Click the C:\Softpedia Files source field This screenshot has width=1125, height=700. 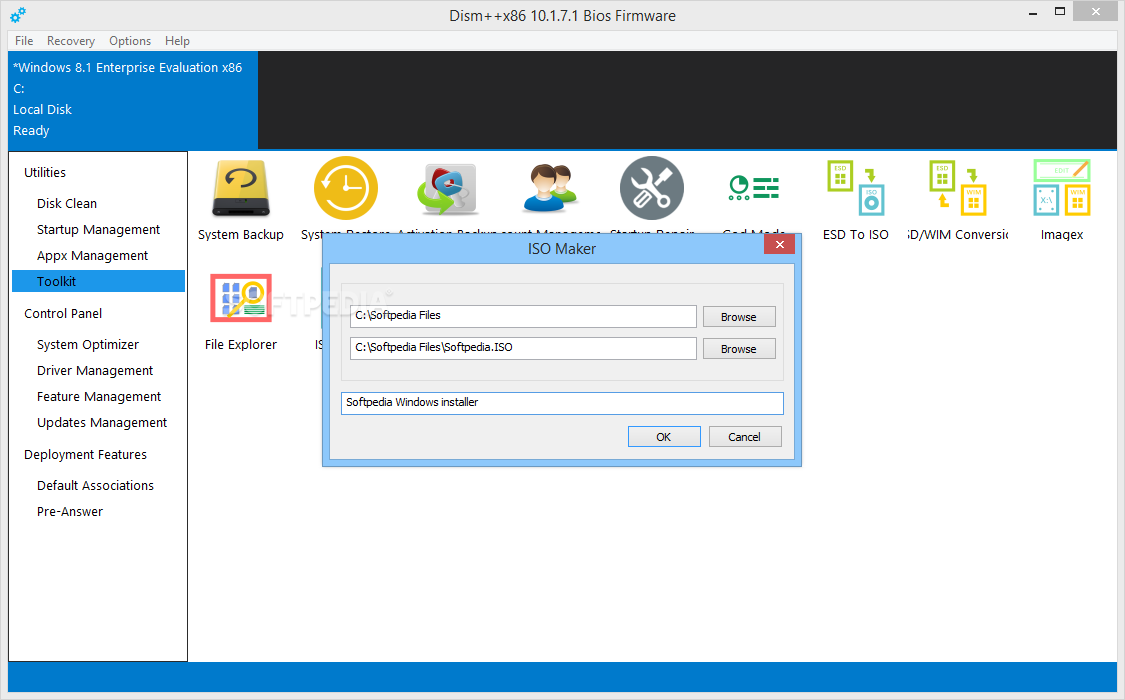click(523, 316)
